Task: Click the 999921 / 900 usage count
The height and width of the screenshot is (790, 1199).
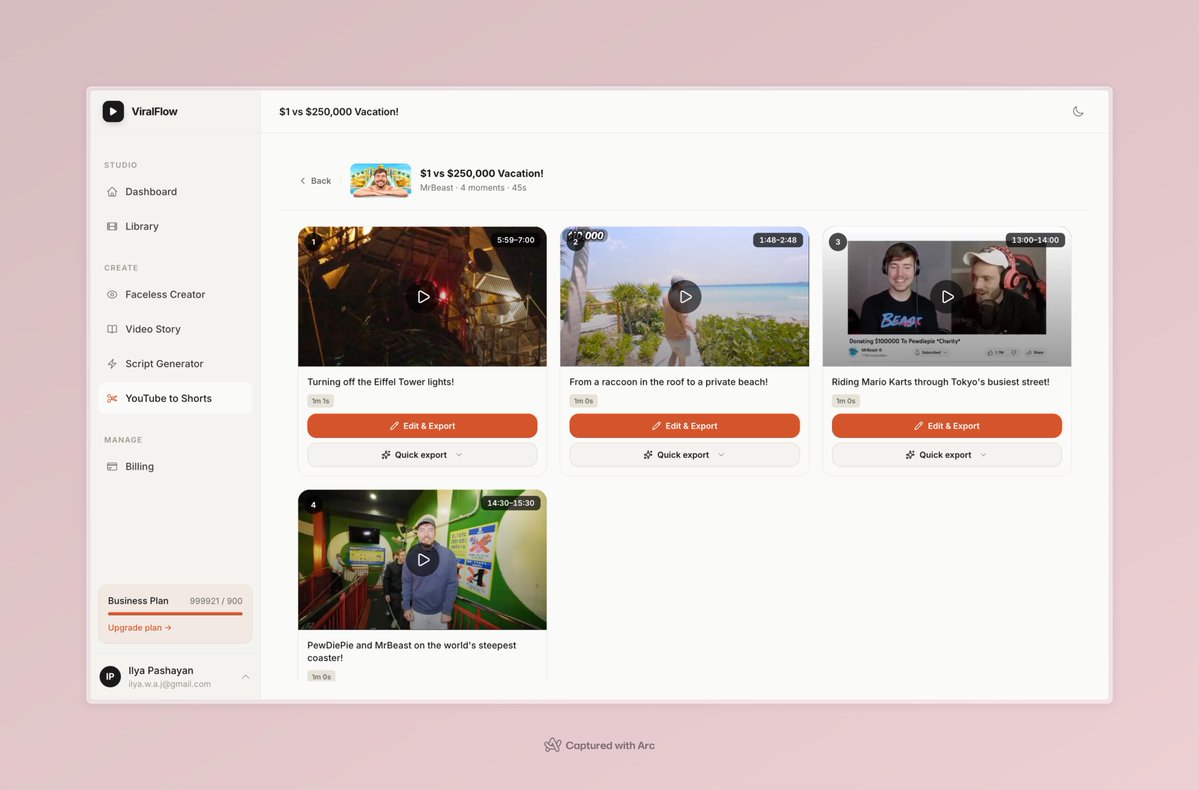Action: tap(216, 601)
